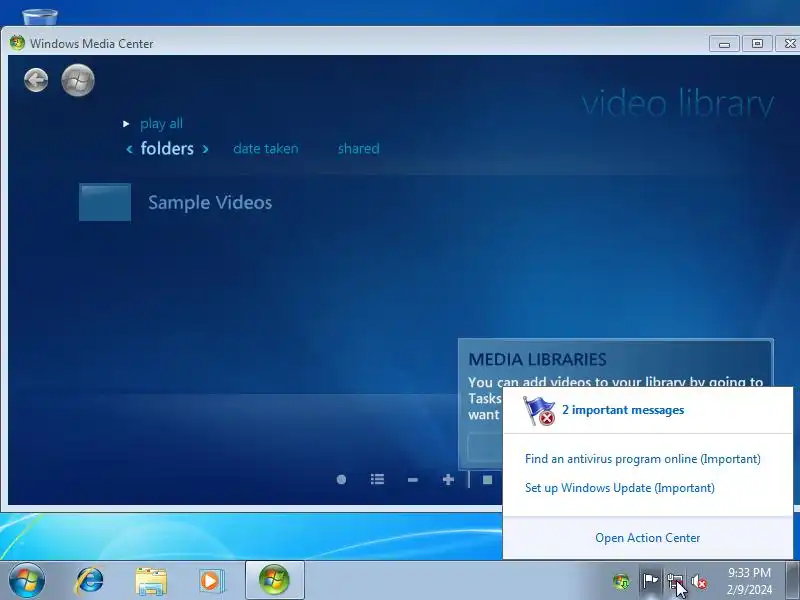The height and width of the screenshot is (600, 800).
Task: Click the right chevron beside folders
Action: [x=205, y=149]
